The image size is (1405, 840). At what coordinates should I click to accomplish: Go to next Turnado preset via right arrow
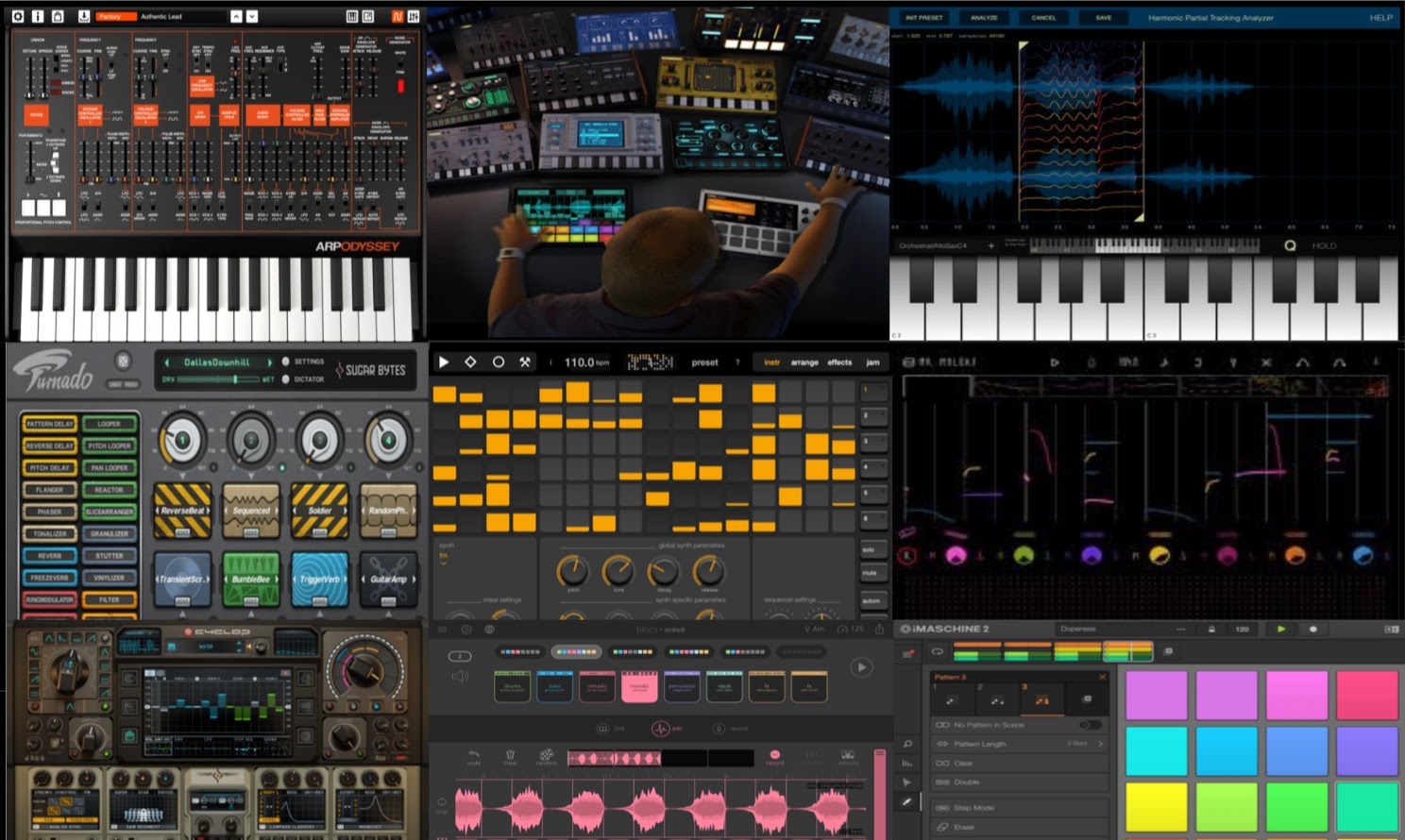(269, 362)
